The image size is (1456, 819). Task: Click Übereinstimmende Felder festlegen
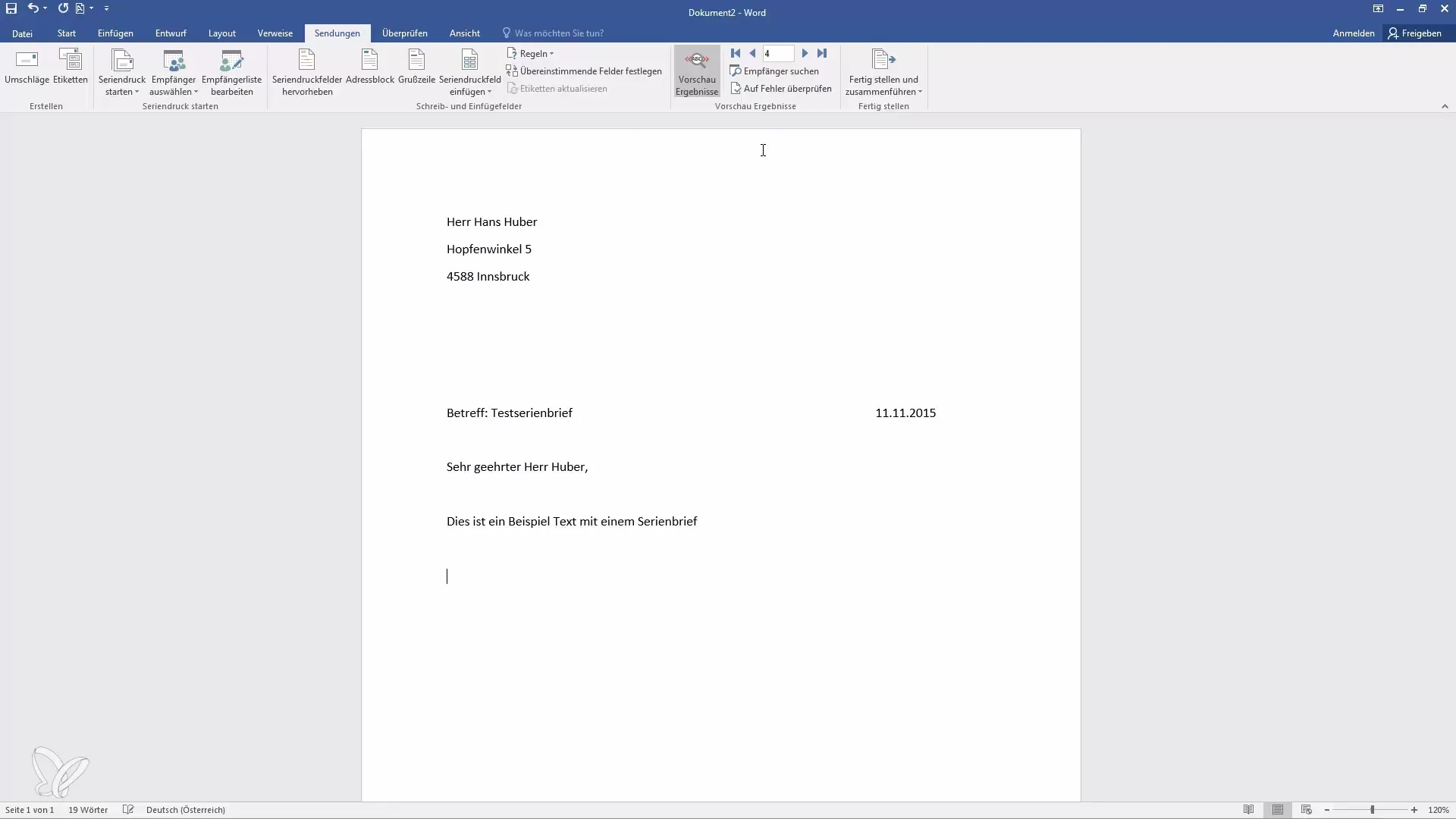584,71
